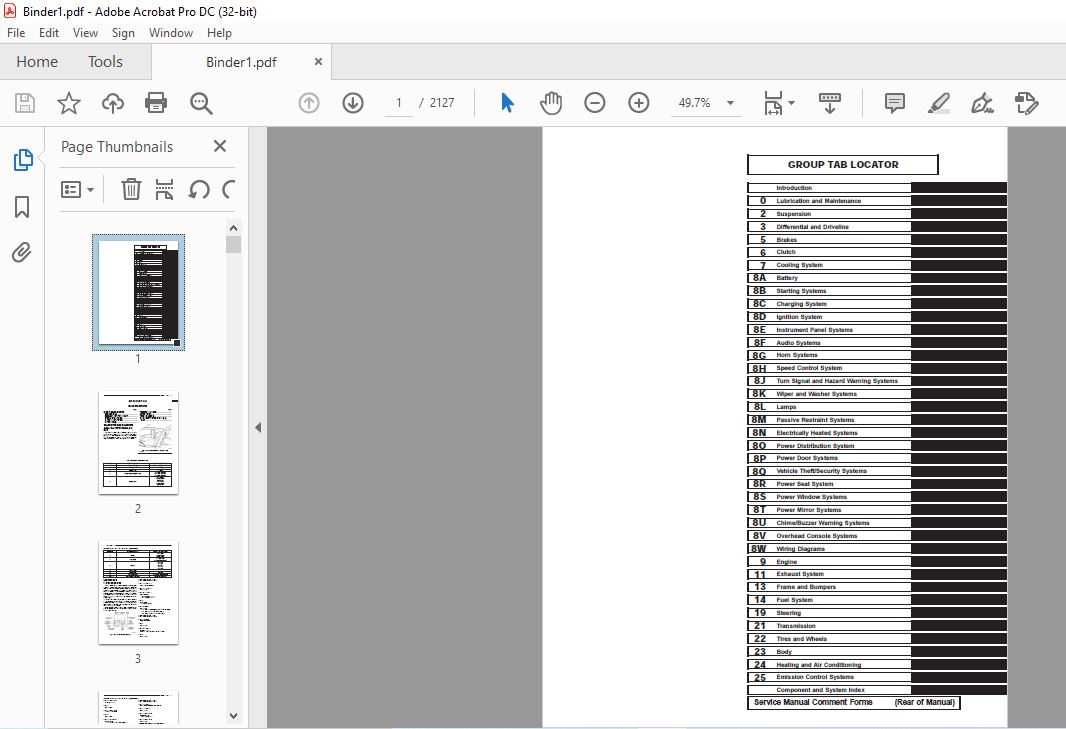
Task: Open the File menu
Action: tap(16, 33)
